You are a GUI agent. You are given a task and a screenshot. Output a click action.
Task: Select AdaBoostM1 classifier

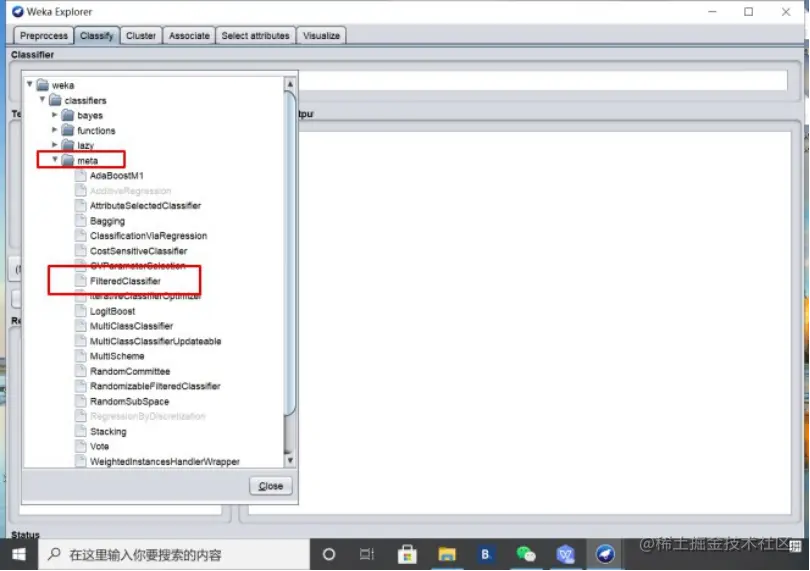click(117, 176)
